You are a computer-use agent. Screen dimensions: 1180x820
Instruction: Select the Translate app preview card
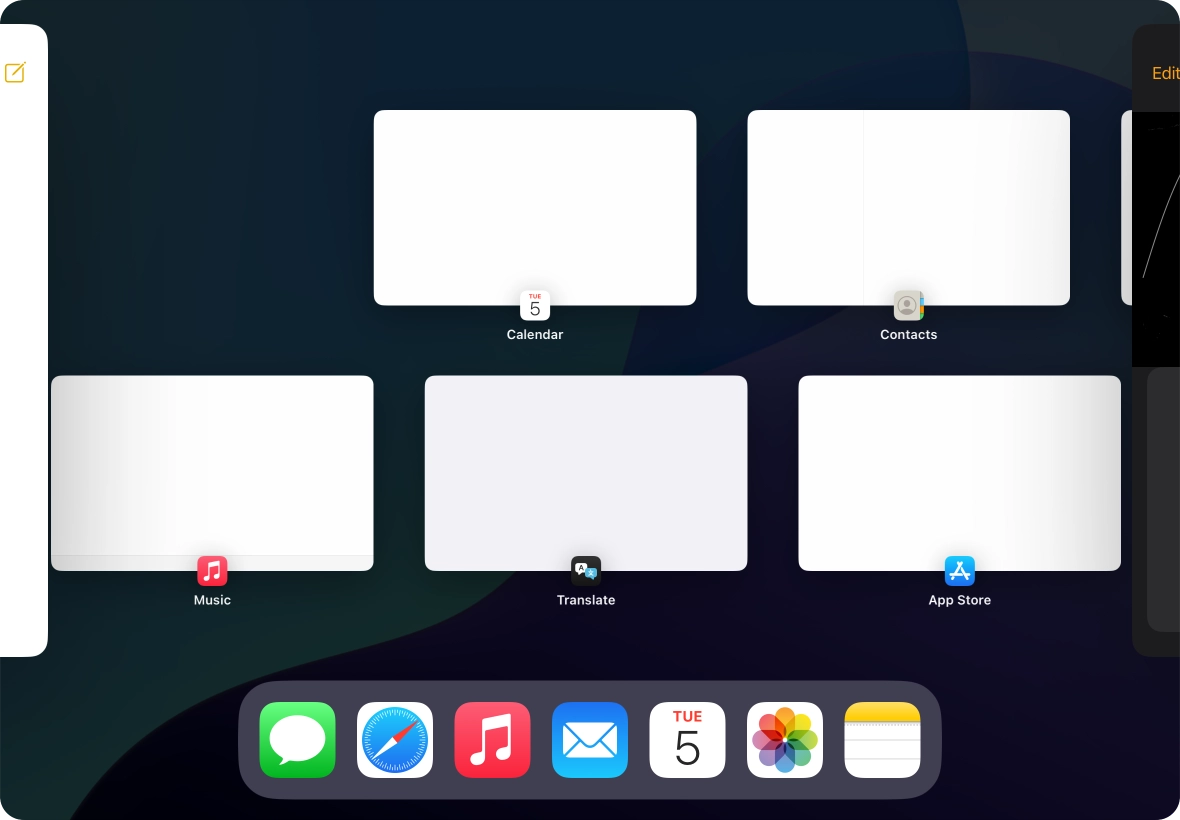coord(586,472)
